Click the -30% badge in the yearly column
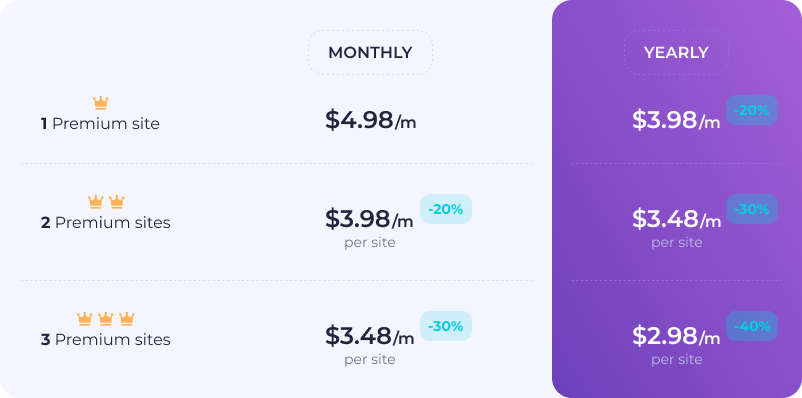The height and width of the screenshot is (398, 802). click(752, 209)
